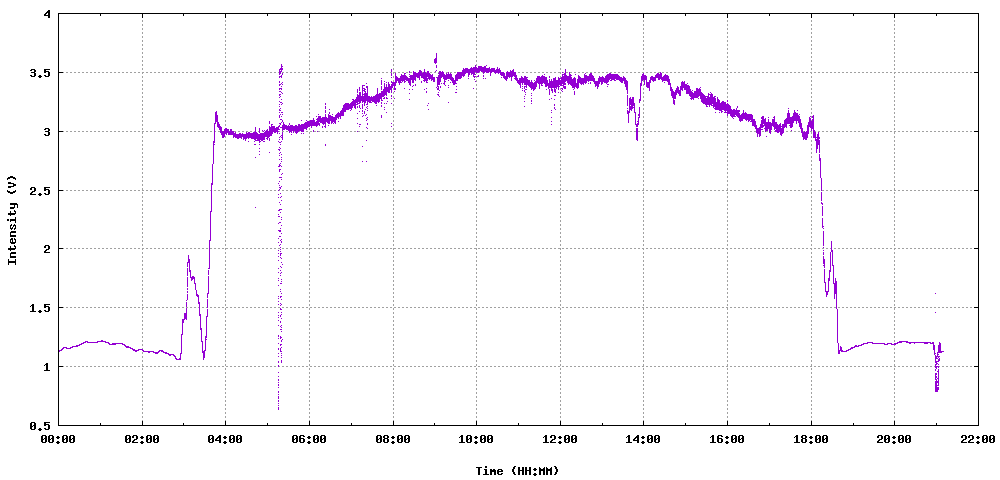Click the x-axis label 22:00
The height and width of the screenshot is (480, 1000).
click(x=978, y=439)
